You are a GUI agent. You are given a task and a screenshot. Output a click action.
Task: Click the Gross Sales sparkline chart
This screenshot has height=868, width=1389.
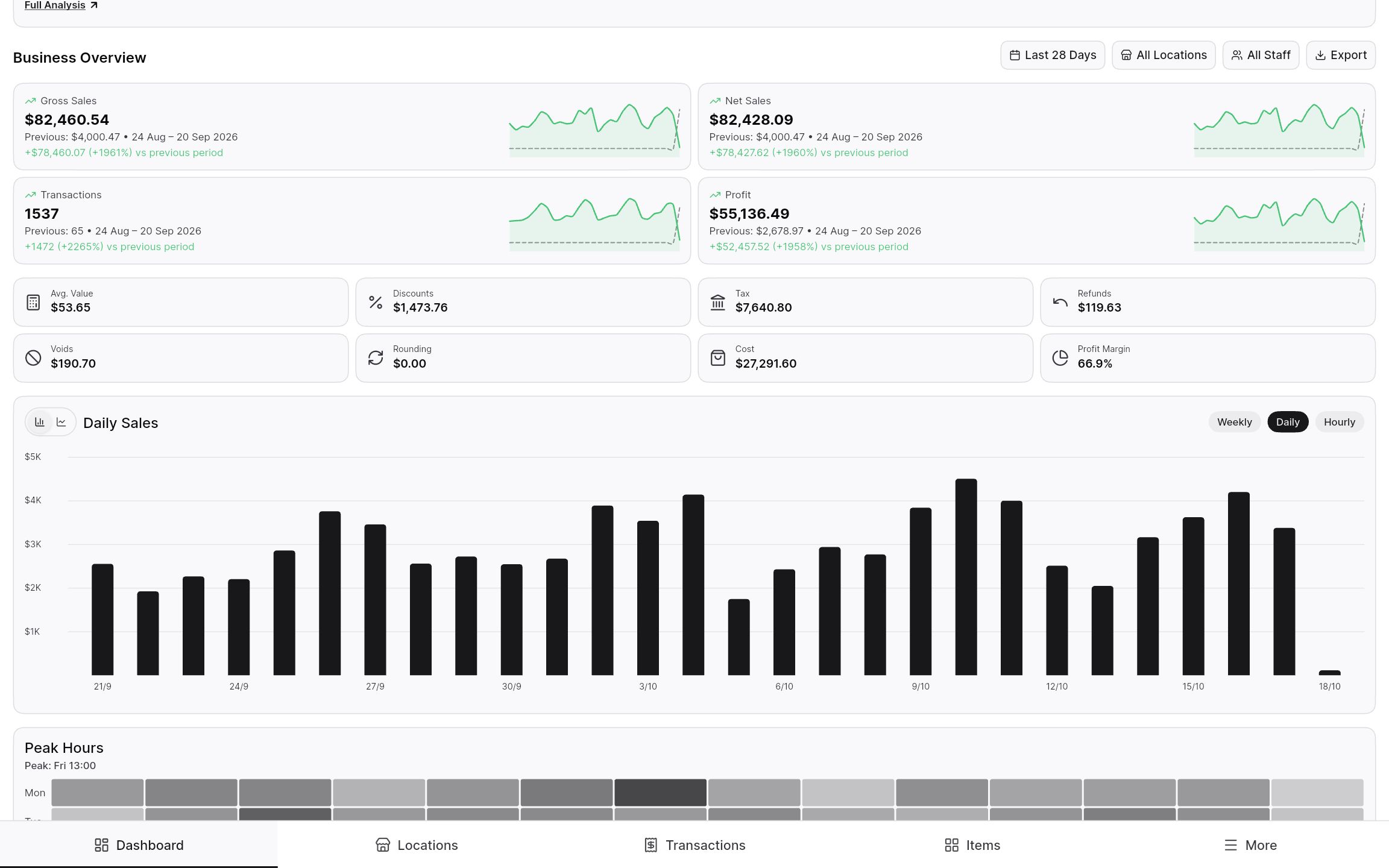click(x=594, y=130)
